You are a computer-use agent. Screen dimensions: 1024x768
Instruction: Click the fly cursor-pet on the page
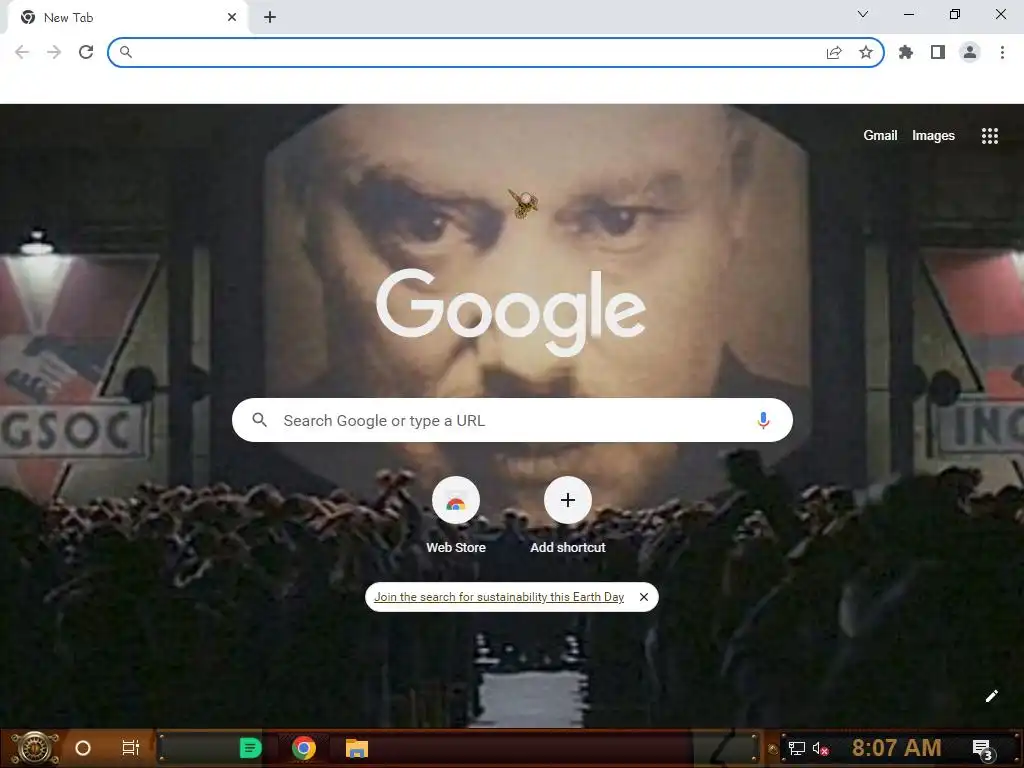[x=523, y=202]
